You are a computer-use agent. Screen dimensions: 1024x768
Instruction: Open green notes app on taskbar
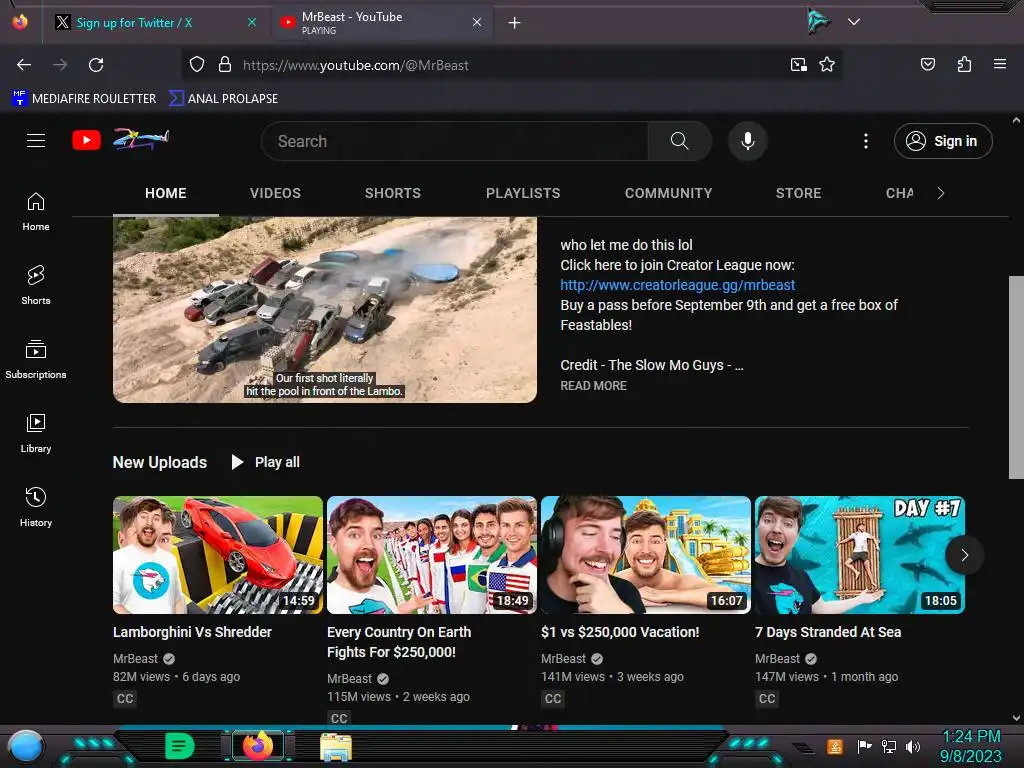[x=180, y=746]
